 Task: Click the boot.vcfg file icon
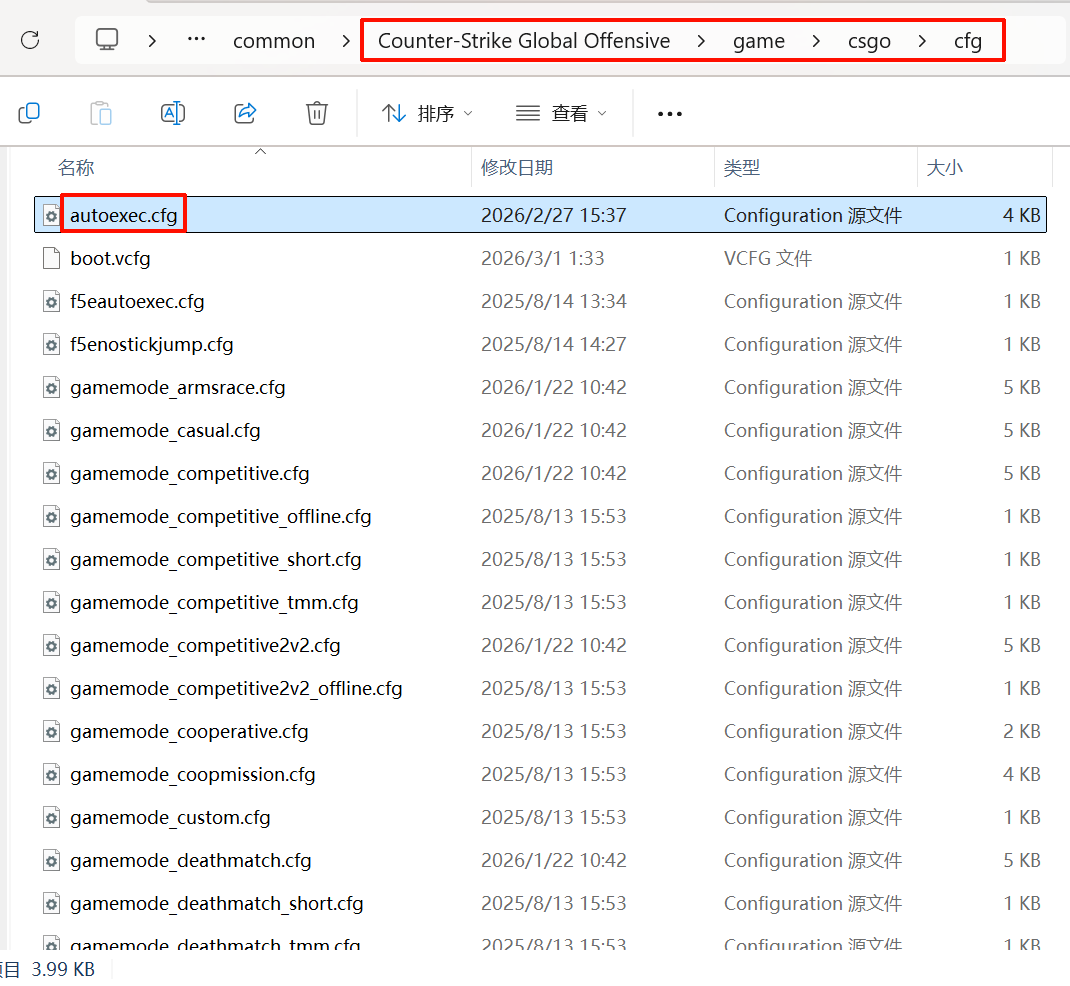(51, 259)
